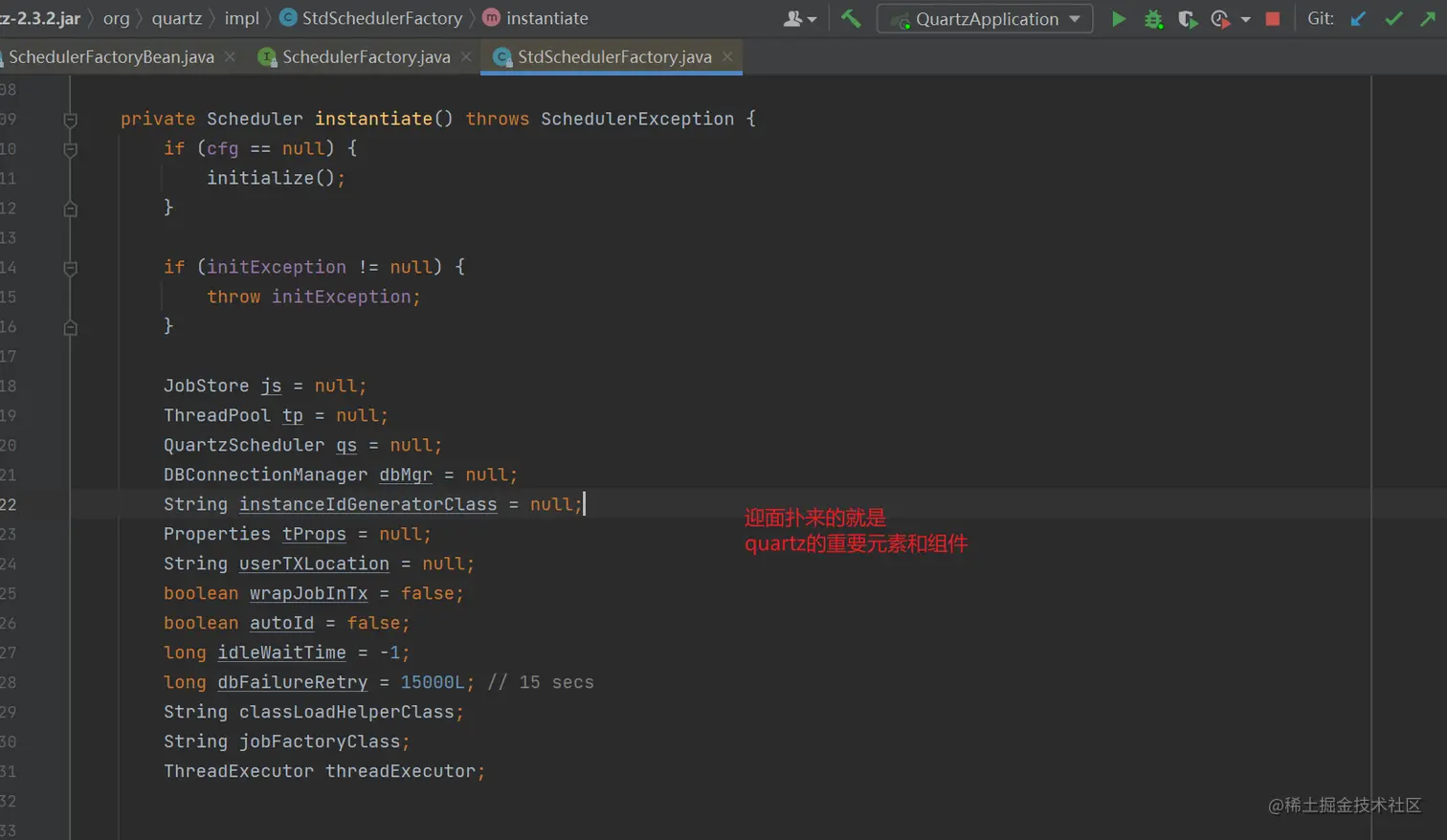Click instantiate method breadcrumb
The image size is (1447, 840).
click(x=536, y=18)
